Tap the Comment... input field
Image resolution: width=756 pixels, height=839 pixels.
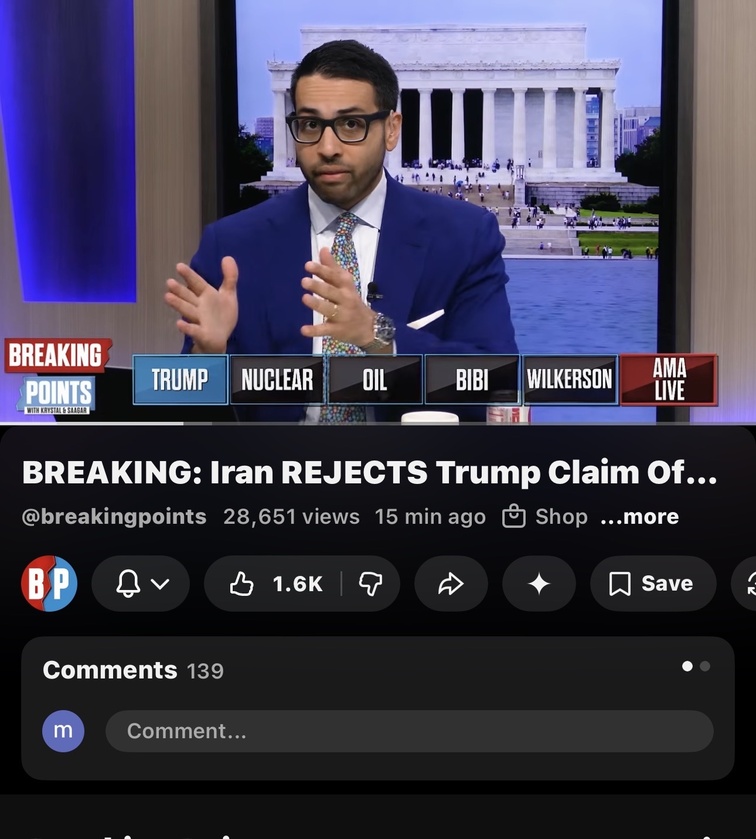409,731
